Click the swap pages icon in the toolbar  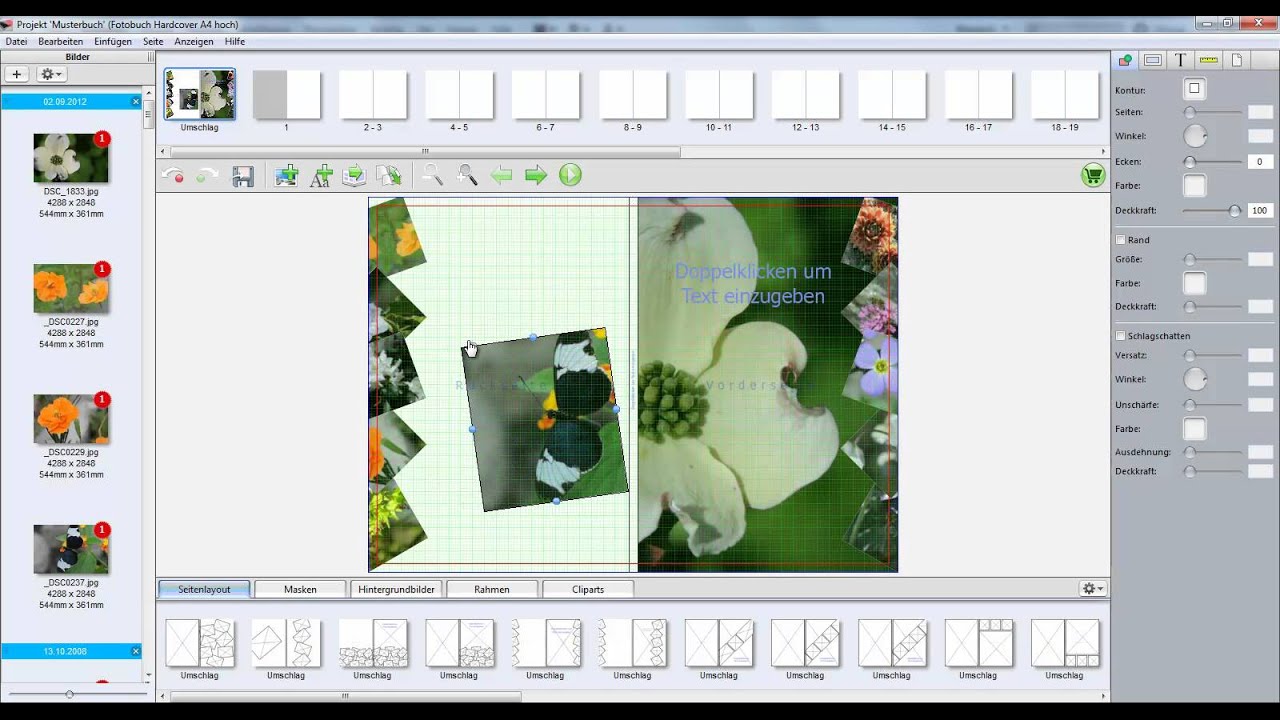tap(388, 176)
